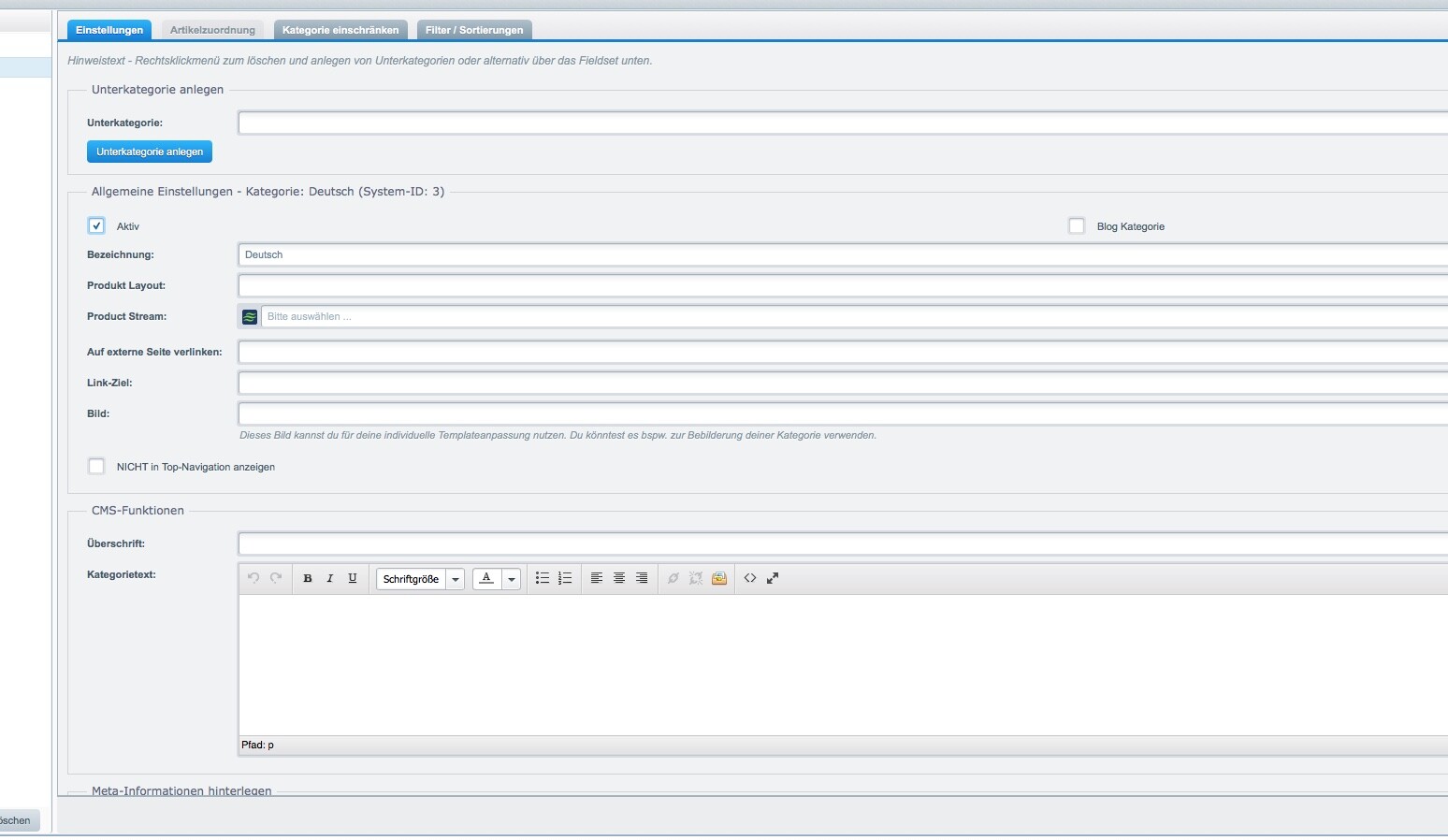The width and height of the screenshot is (1448, 840).
Task: Click the Meta-Informationen hinterlegen heading
Action: (x=181, y=790)
